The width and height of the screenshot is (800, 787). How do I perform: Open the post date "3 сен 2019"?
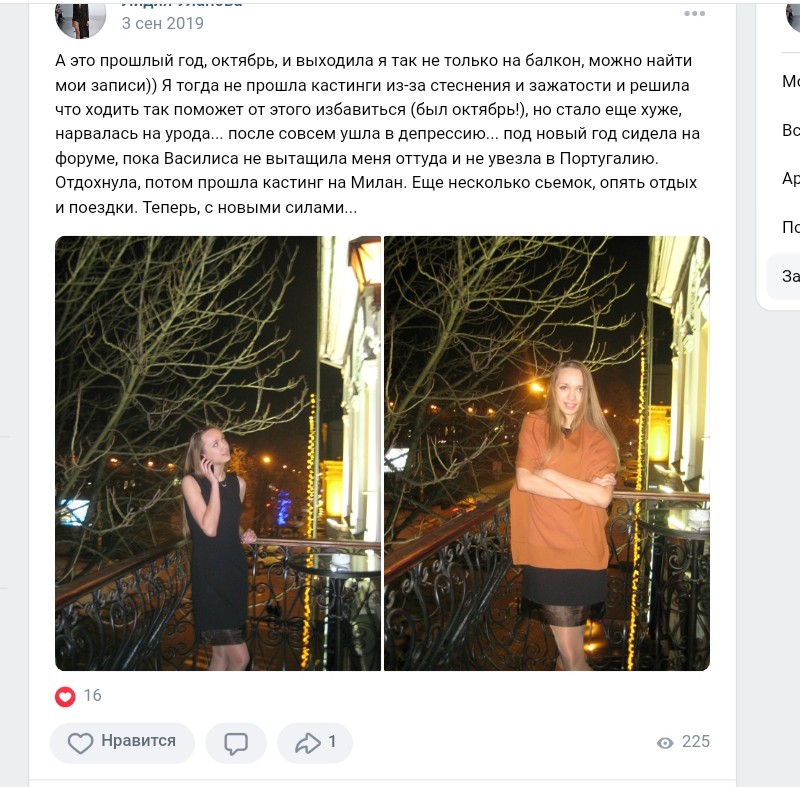coord(162,23)
